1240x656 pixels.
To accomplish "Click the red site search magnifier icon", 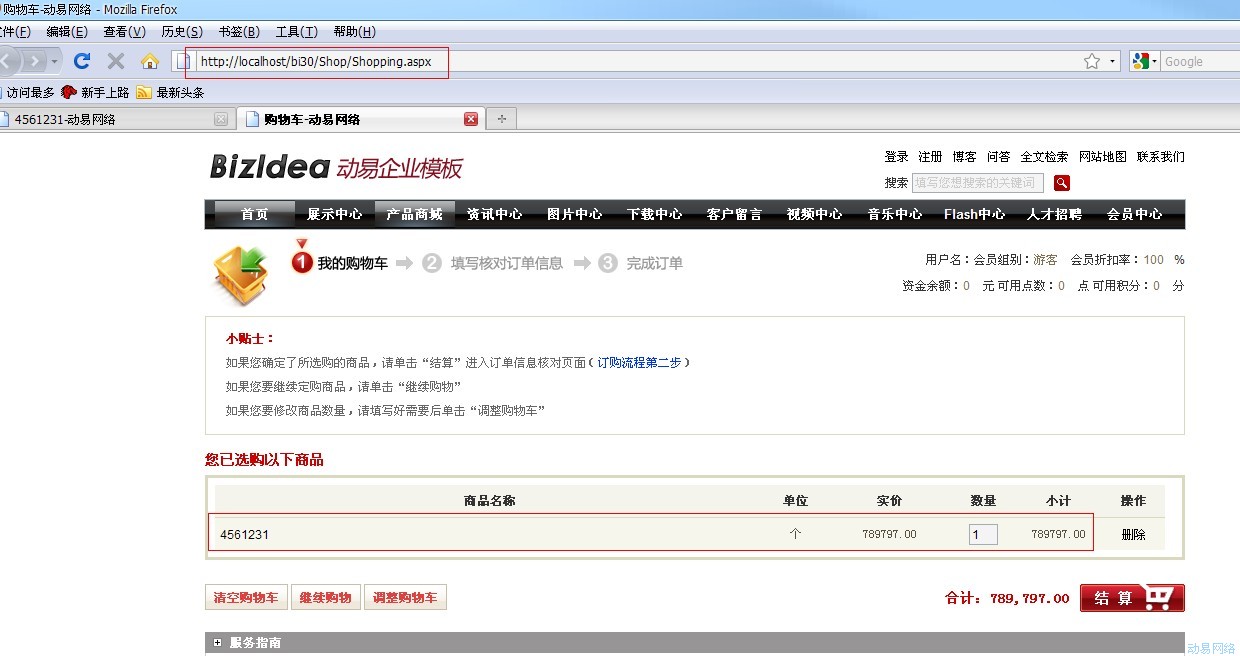I will pos(1062,183).
